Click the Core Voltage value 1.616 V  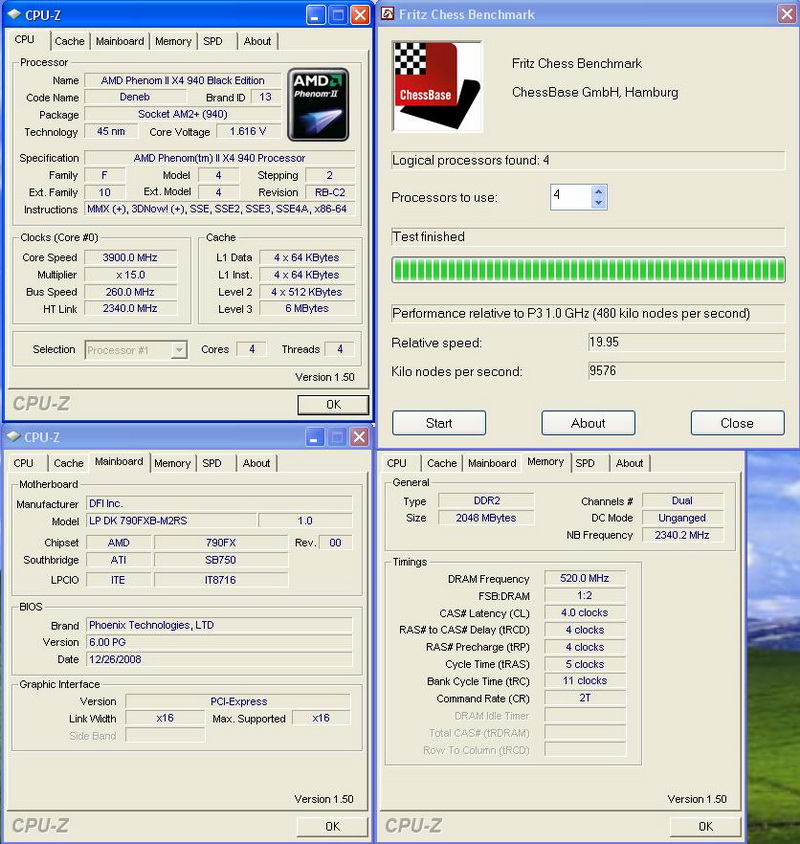[248, 131]
